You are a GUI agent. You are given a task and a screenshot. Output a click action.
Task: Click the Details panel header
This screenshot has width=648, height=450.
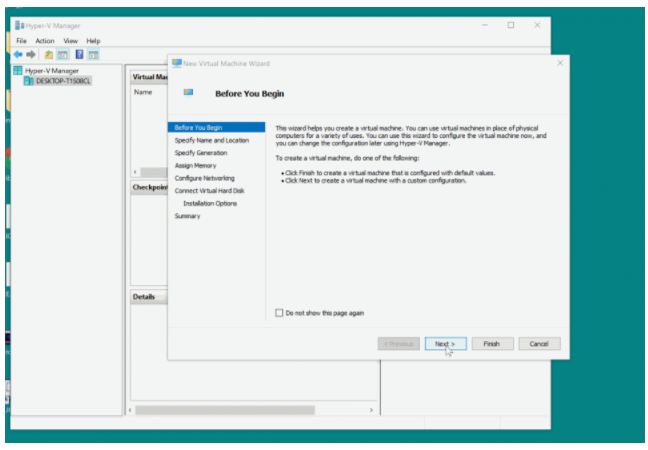click(149, 297)
